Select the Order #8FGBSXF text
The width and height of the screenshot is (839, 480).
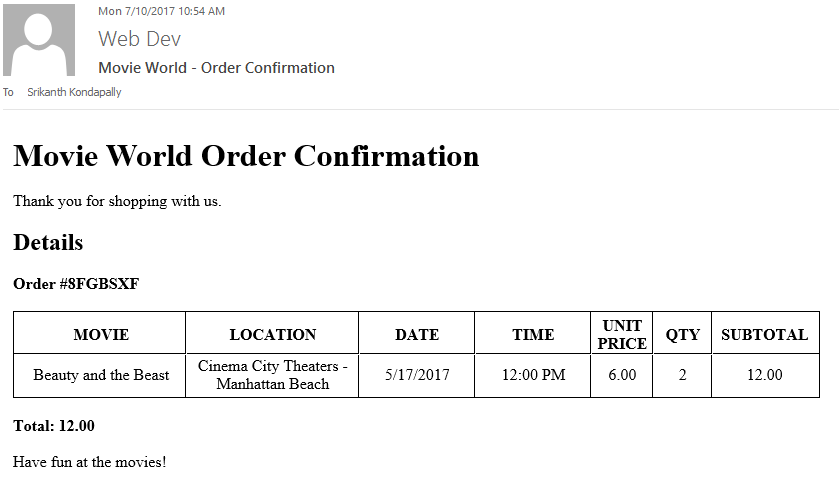tap(76, 284)
